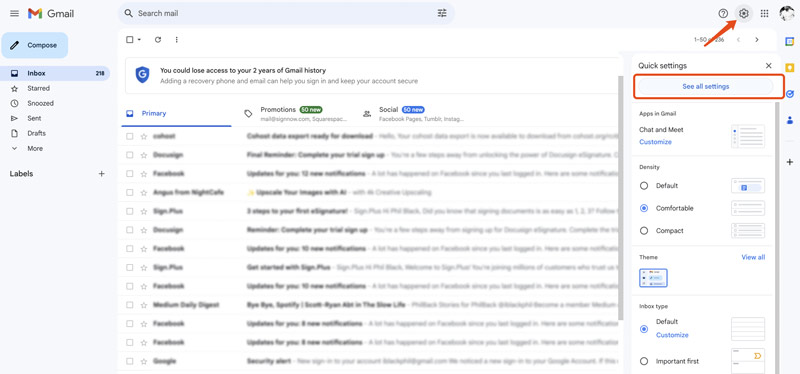Image resolution: width=800 pixels, height=374 pixels.
Task: Customize Chat and Meet link
Action: point(655,142)
